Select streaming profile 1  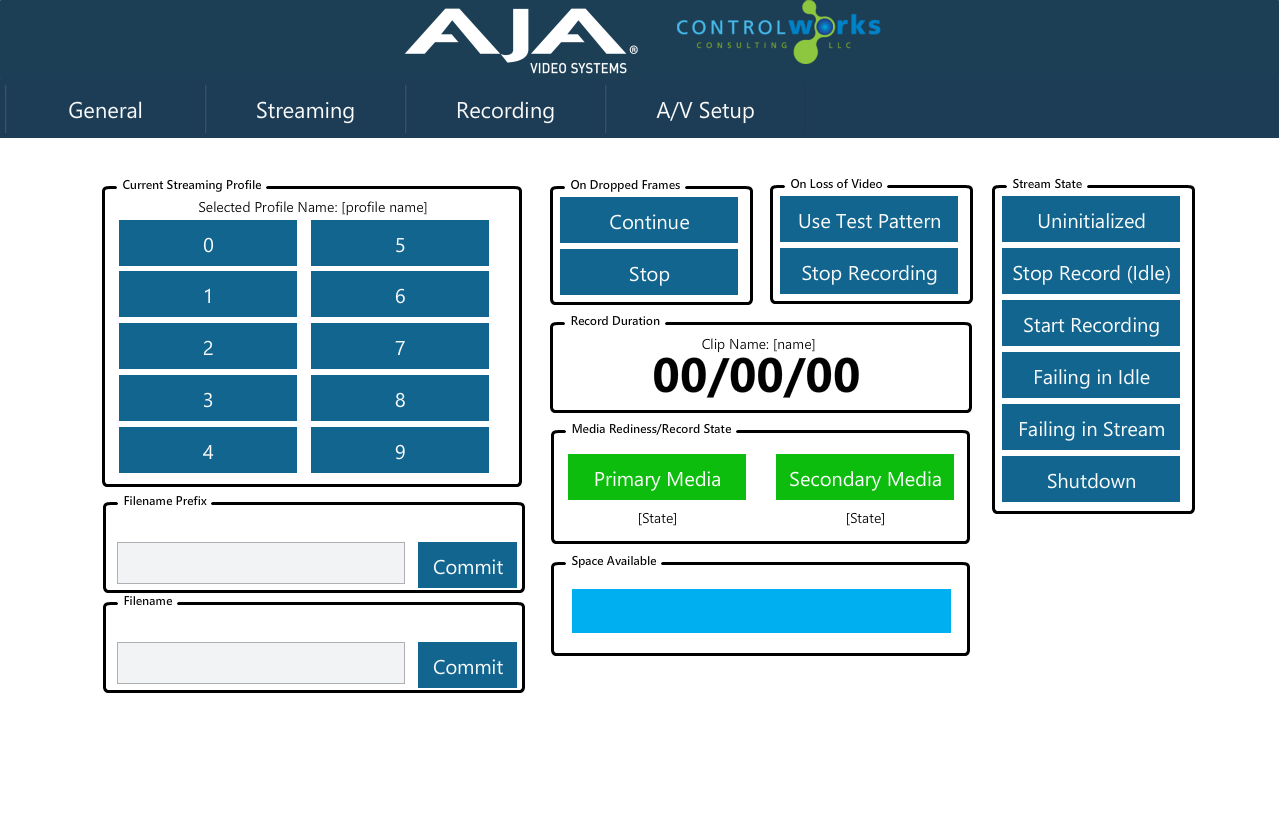coord(208,294)
